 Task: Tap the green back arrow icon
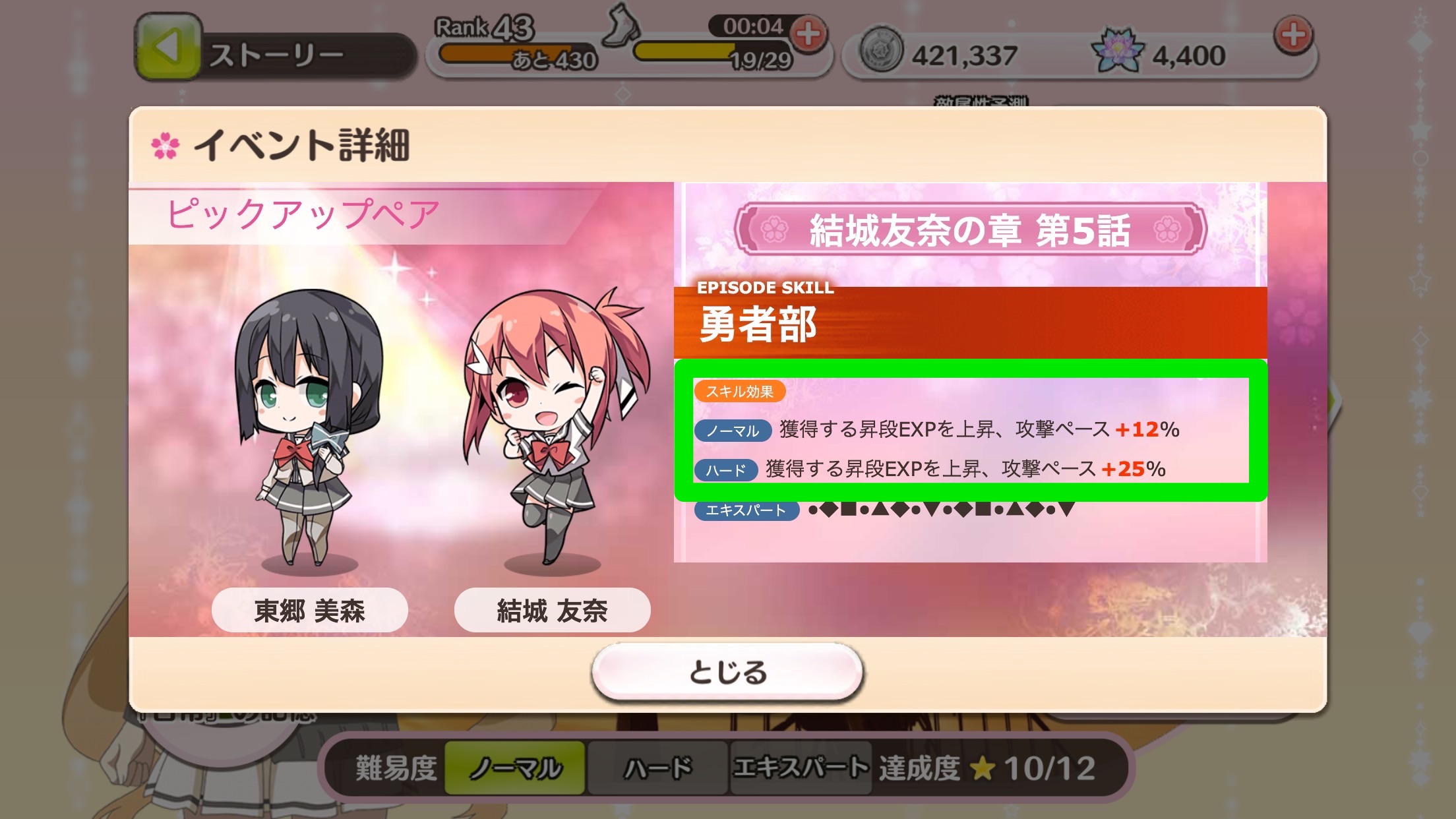[x=167, y=47]
